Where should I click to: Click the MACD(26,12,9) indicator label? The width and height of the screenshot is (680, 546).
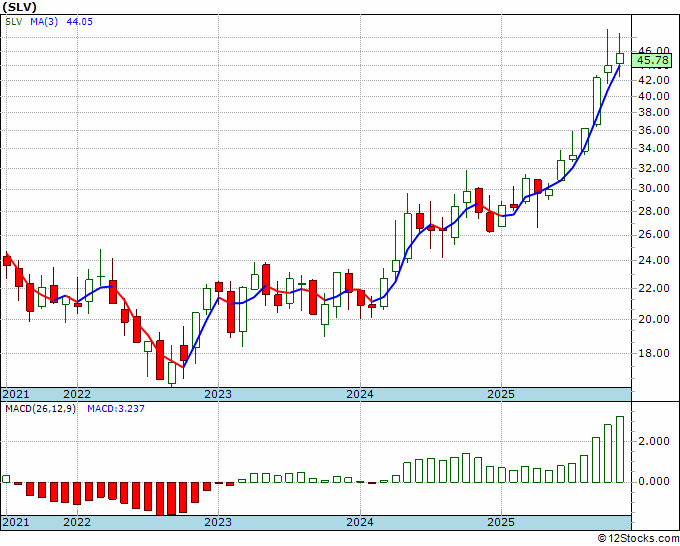(41, 409)
